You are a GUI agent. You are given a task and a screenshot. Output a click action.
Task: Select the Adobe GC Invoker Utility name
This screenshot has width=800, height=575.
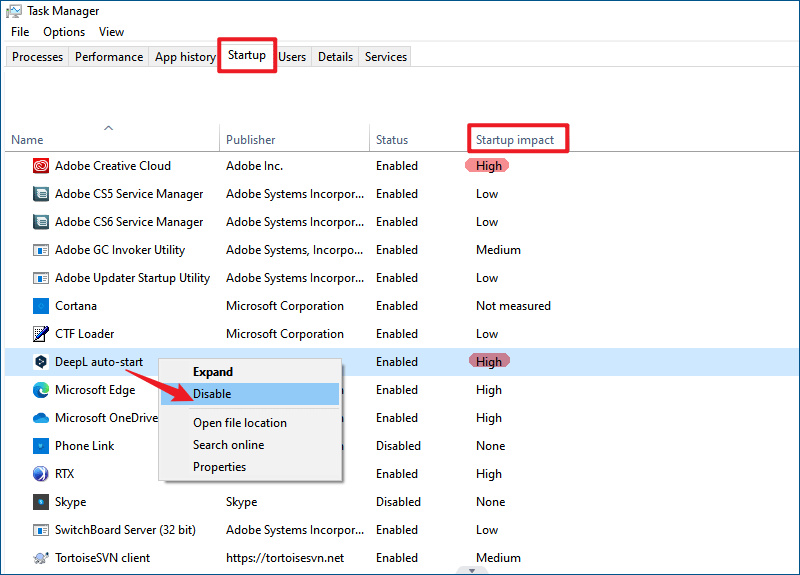(120, 250)
